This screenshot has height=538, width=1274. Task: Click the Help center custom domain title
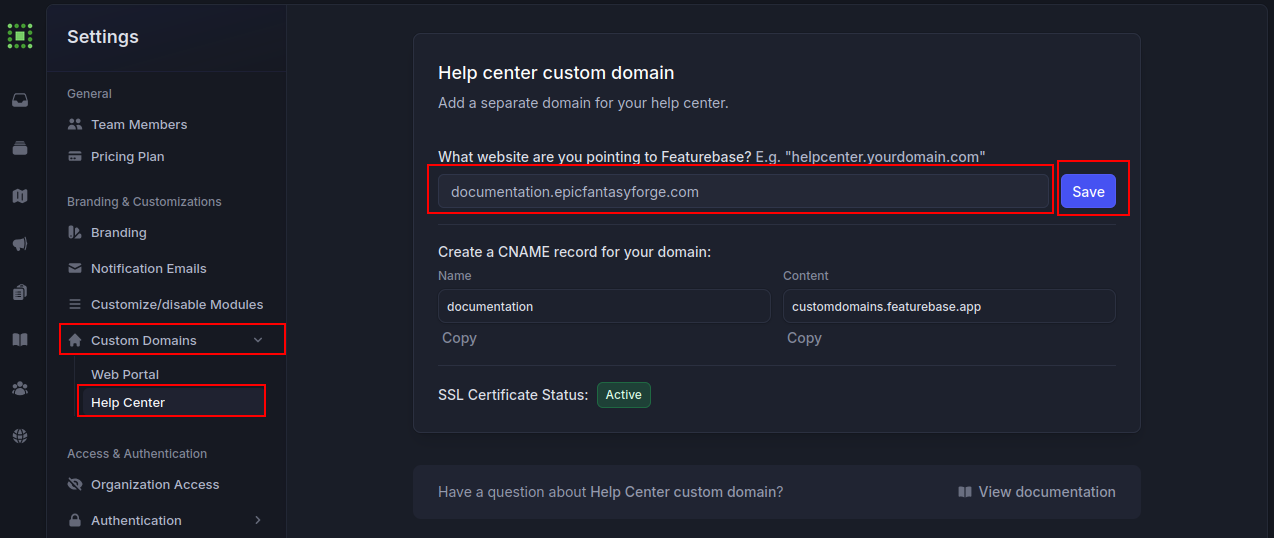(556, 73)
